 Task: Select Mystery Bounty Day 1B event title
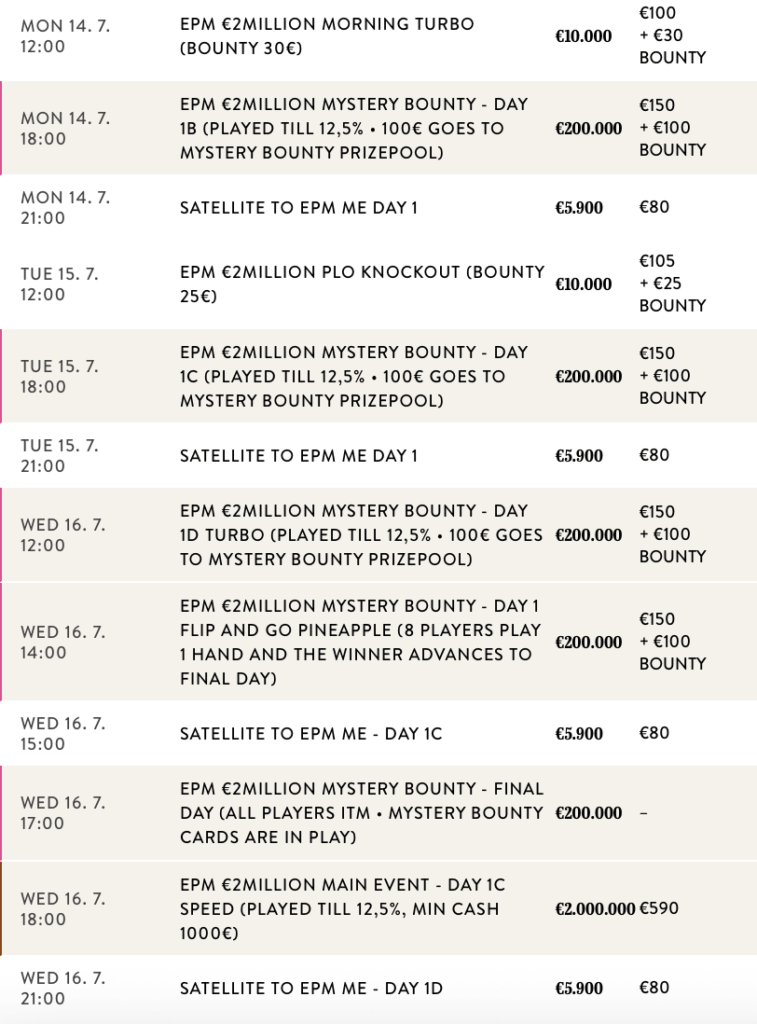tap(355, 128)
